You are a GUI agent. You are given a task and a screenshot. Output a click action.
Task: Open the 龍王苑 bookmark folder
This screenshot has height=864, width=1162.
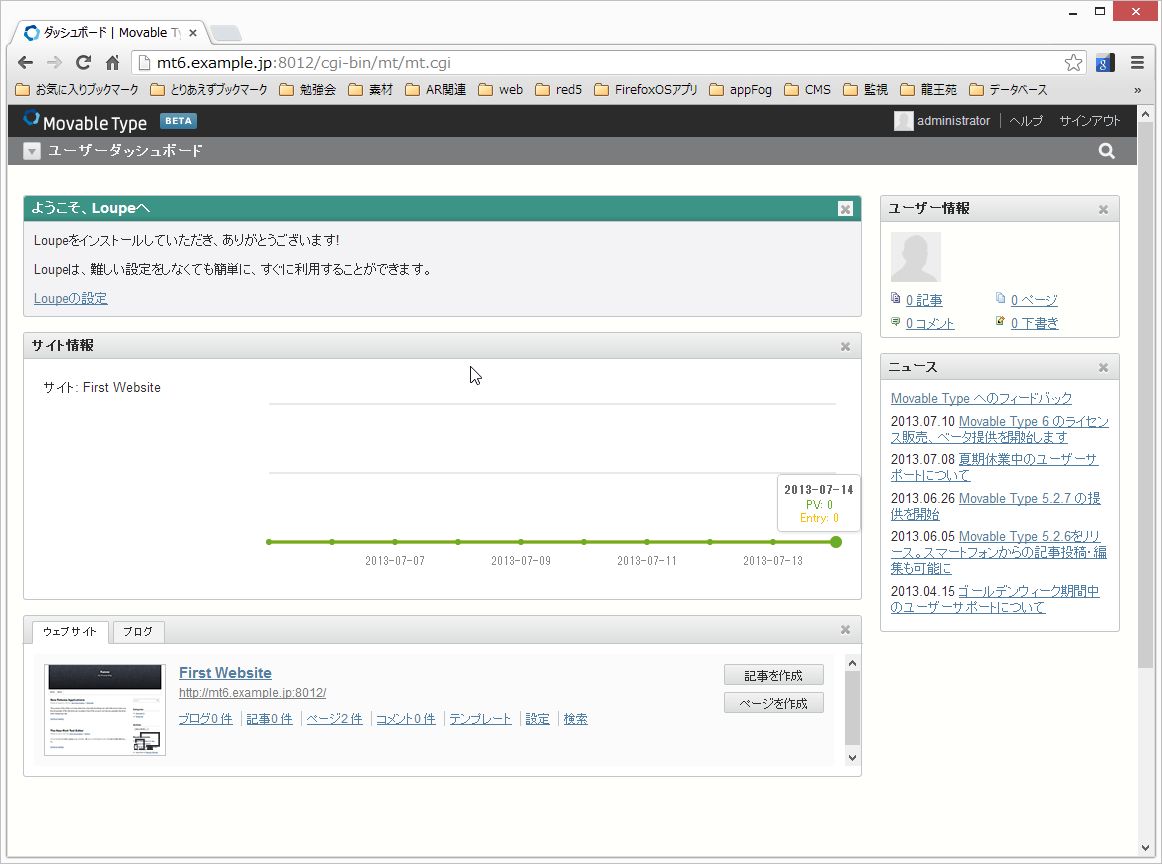(929, 90)
